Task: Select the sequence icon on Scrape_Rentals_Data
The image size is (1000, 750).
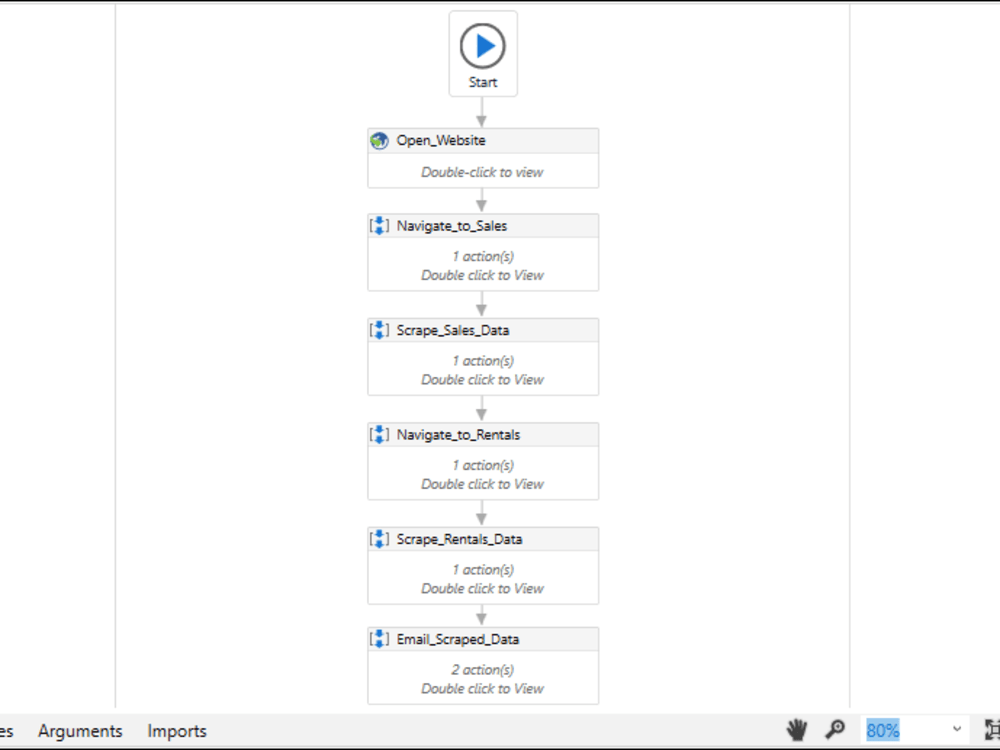Action: [379, 538]
